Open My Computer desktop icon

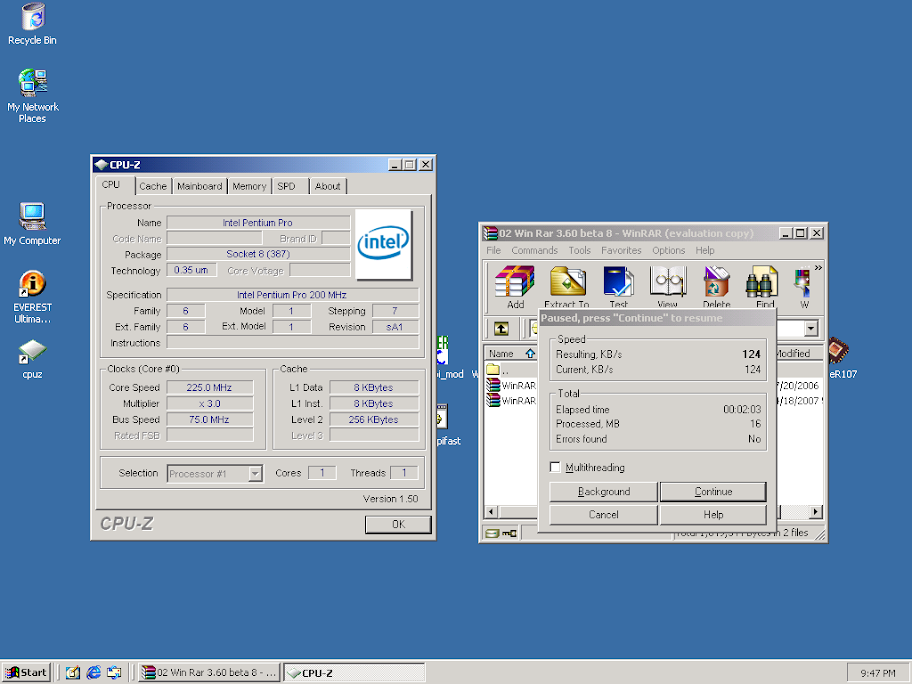point(32,224)
